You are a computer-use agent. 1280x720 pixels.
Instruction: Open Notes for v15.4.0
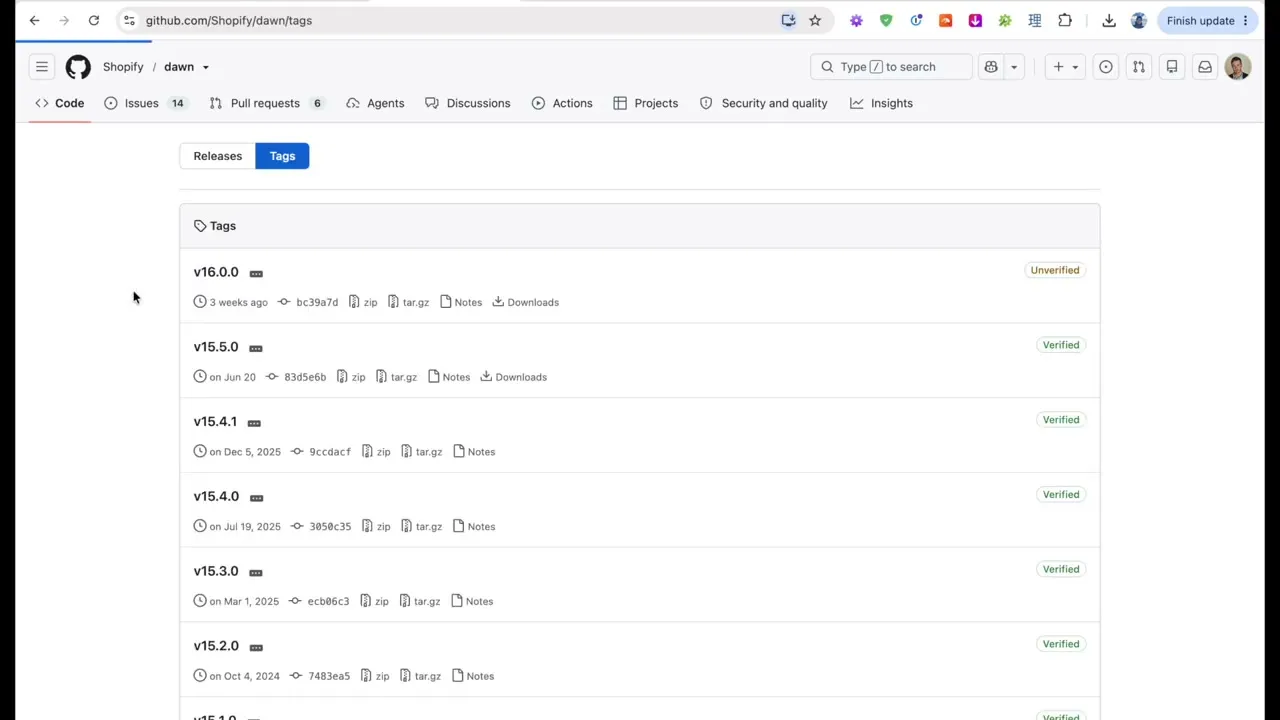click(474, 527)
